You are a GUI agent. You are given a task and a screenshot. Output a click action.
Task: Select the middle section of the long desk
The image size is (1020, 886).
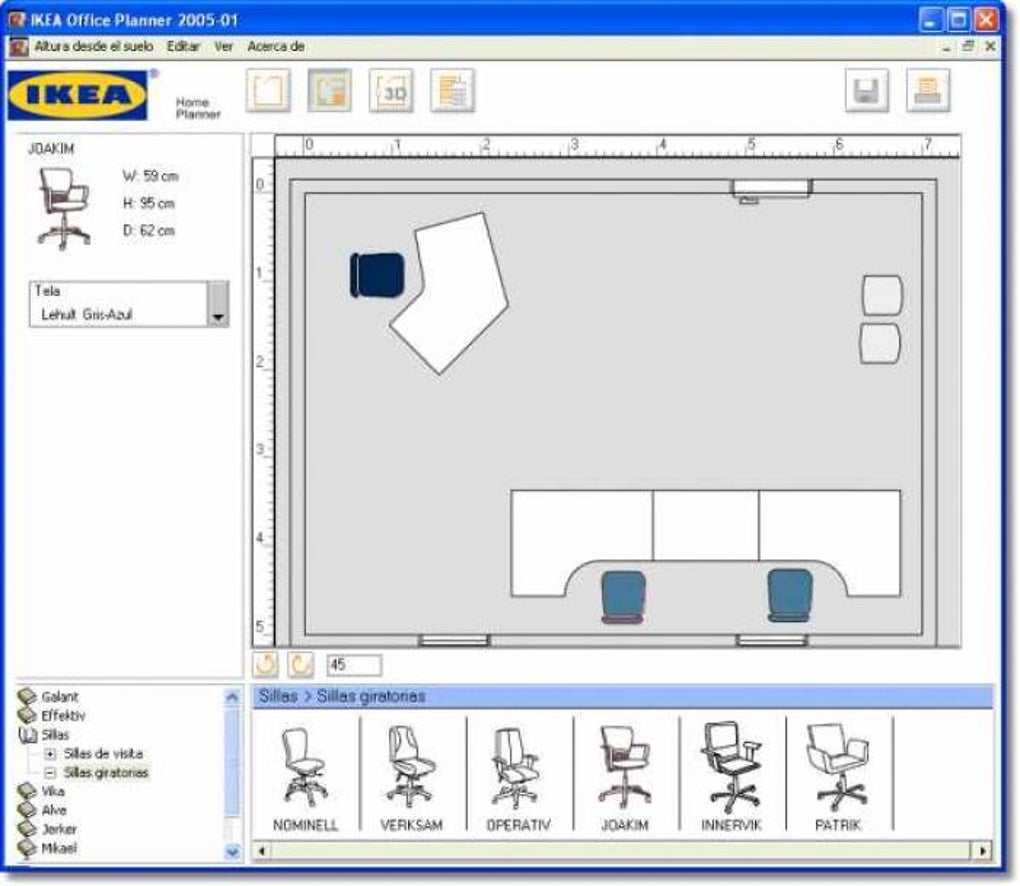click(706, 526)
